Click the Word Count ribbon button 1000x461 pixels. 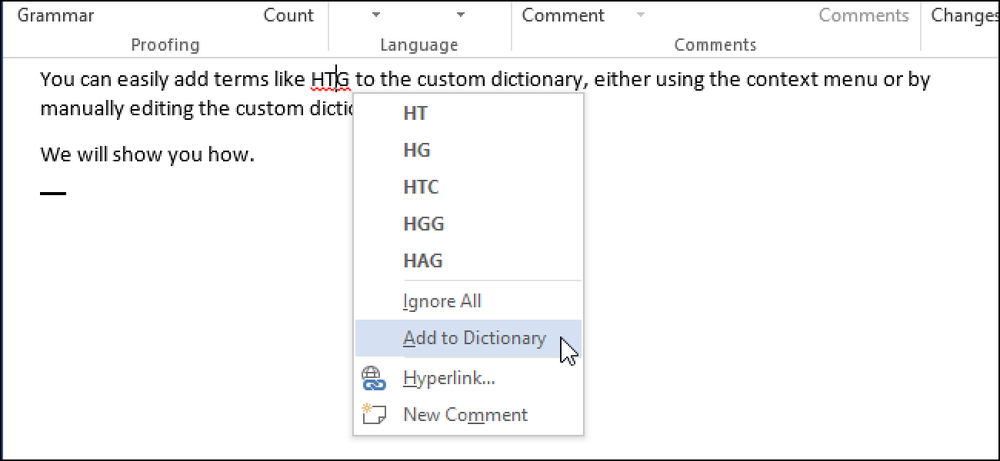pyautogui.click(x=289, y=15)
